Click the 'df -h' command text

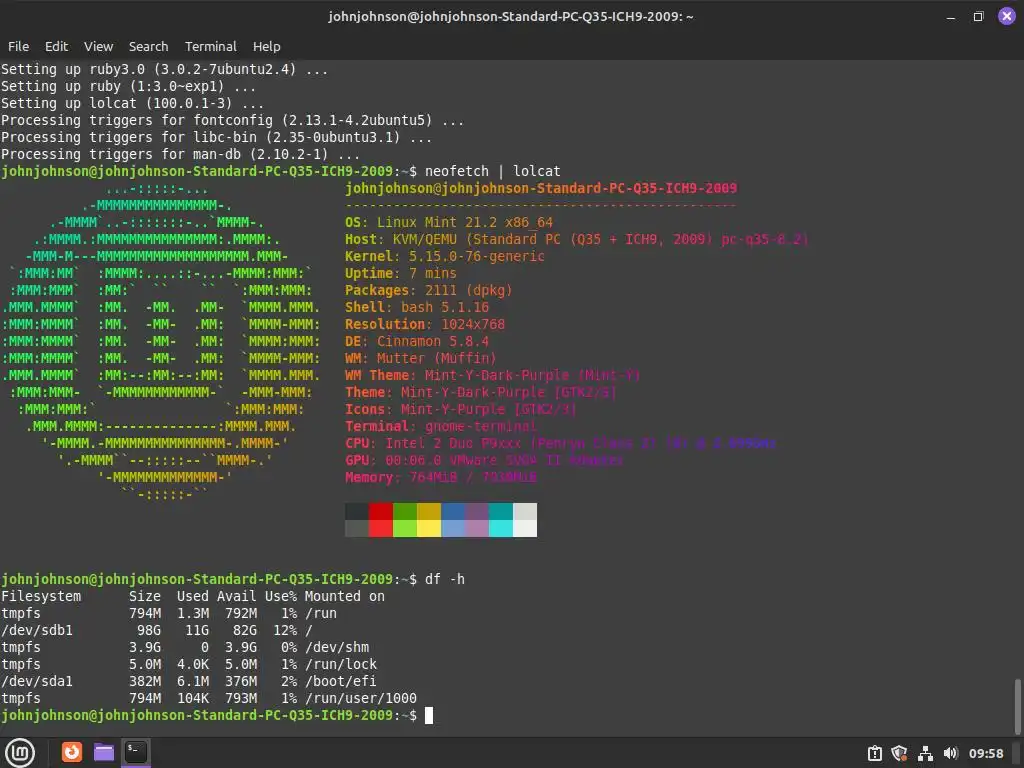(x=445, y=579)
